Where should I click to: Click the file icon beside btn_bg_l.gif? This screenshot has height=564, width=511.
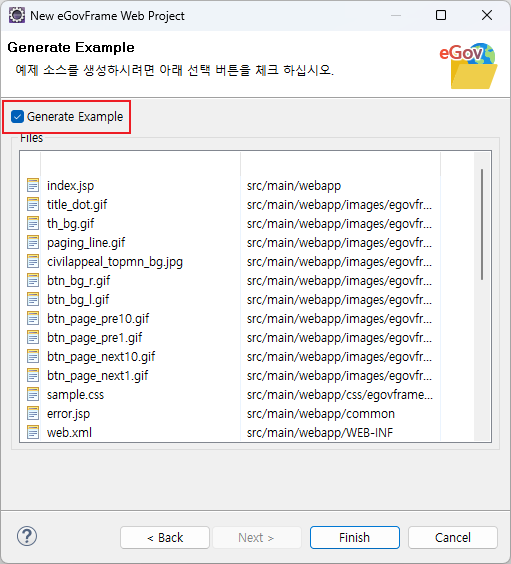[33, 299]
